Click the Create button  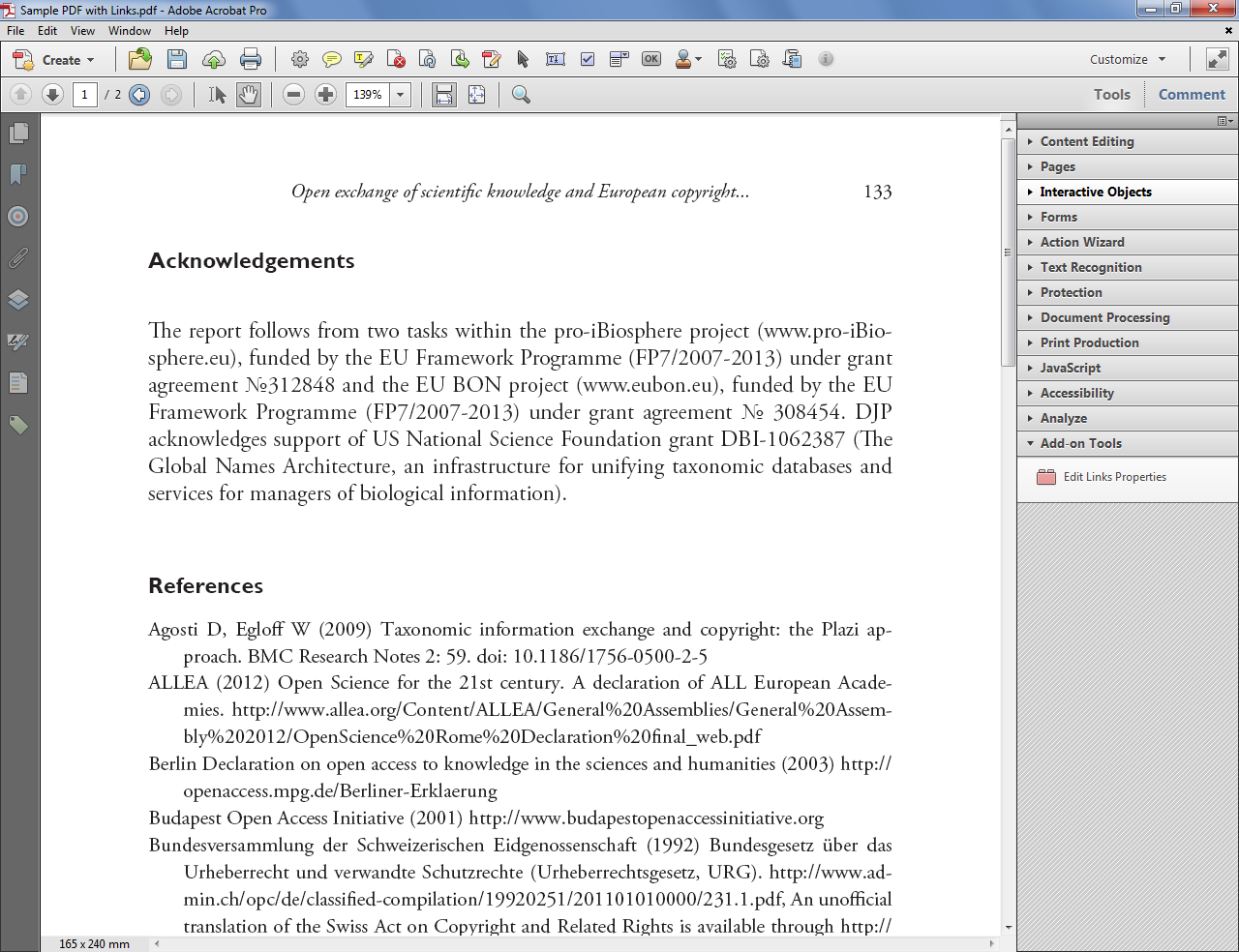click(x=53, y=59)
